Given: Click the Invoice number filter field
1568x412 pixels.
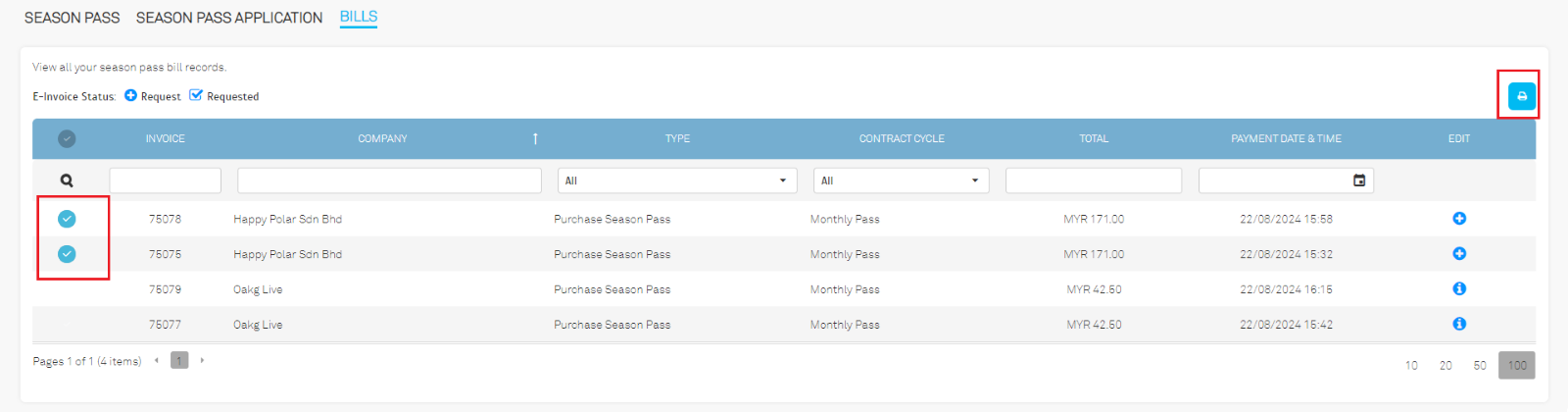Looking at the screenshot, I should point(165,180).
